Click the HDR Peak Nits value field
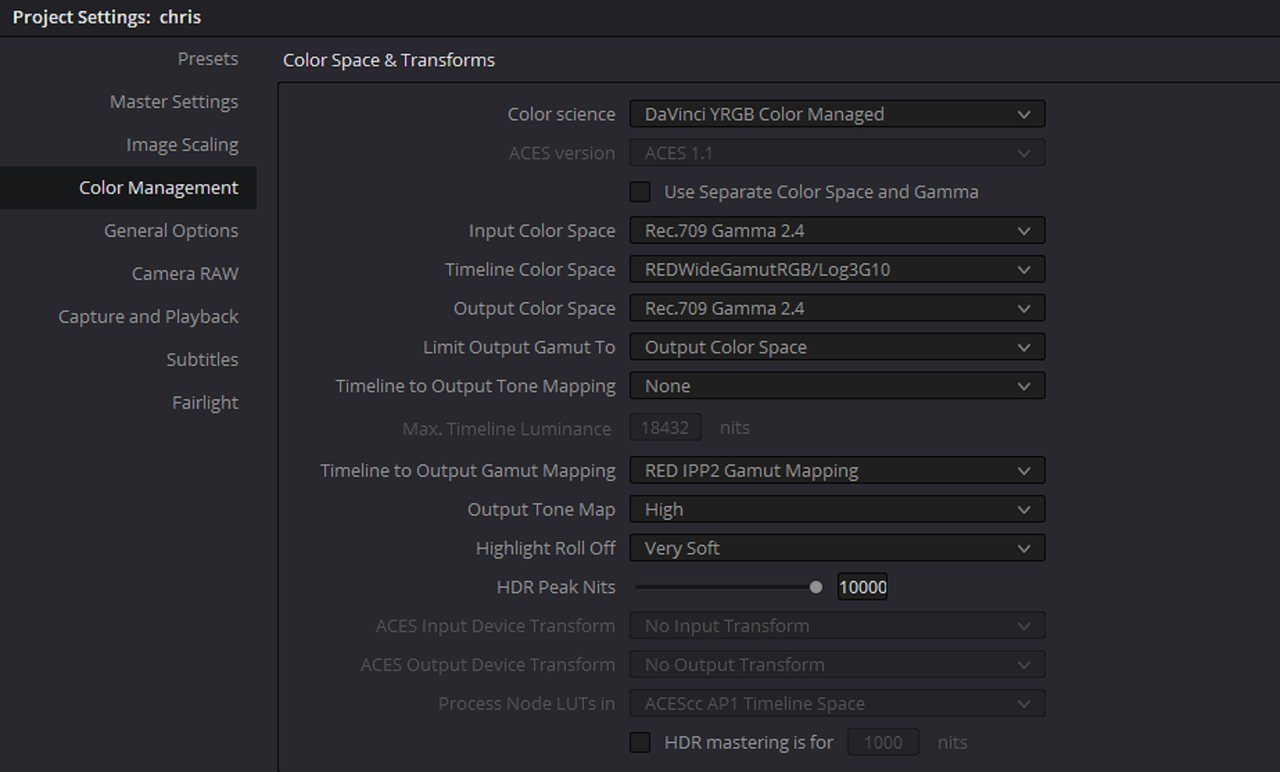Screen dimensions: 1280x772 [862, 588]
